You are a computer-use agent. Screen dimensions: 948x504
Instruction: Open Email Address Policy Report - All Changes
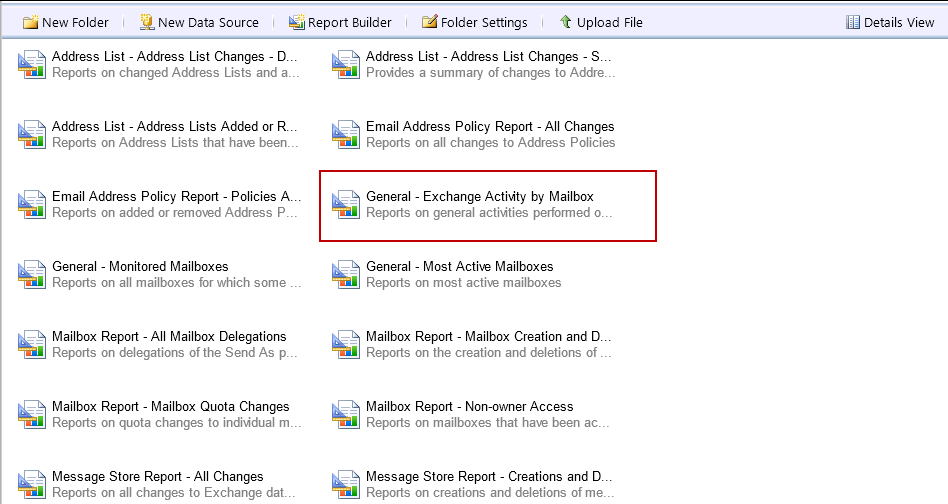pyautogui.click(x=490, y=126)
